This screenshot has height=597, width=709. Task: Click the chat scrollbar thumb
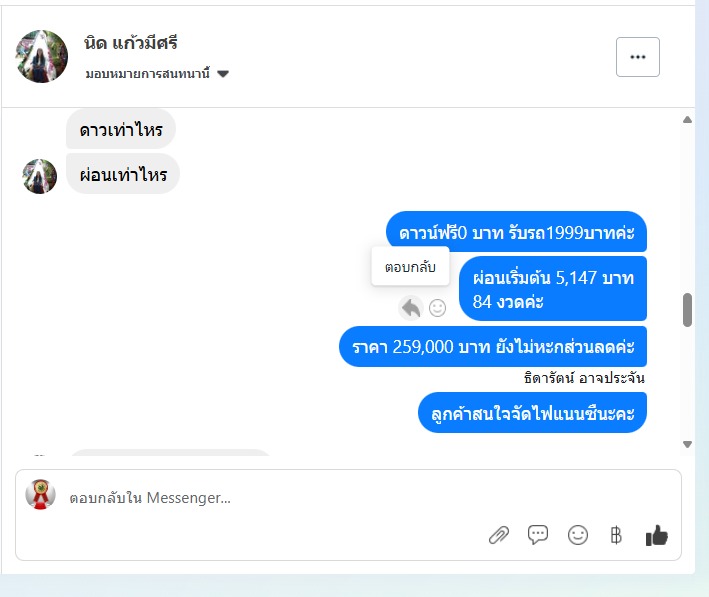click(687, 310)
